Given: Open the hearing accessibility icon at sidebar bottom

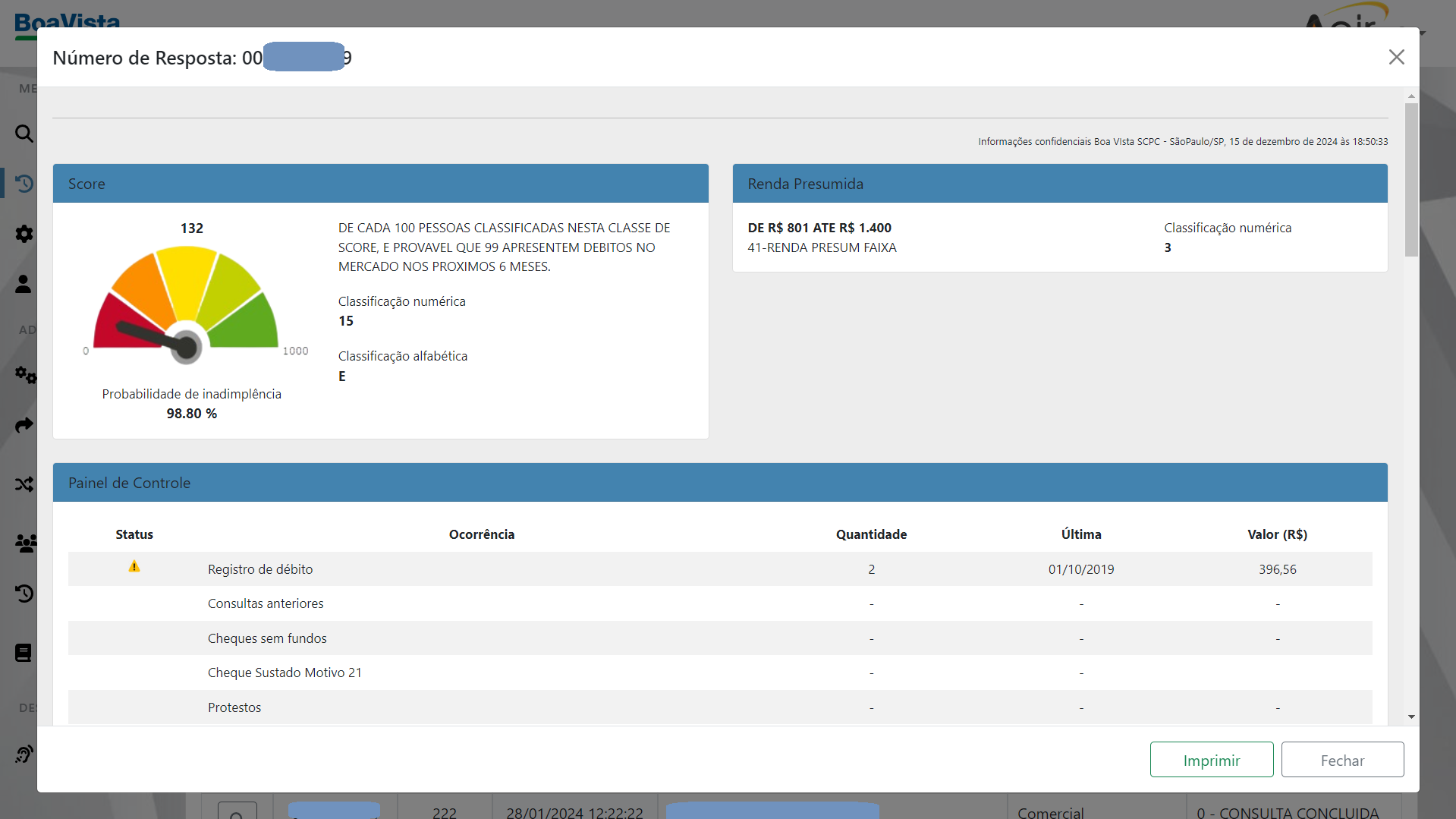Looking at the screenshot, I should tap(24, 754).
